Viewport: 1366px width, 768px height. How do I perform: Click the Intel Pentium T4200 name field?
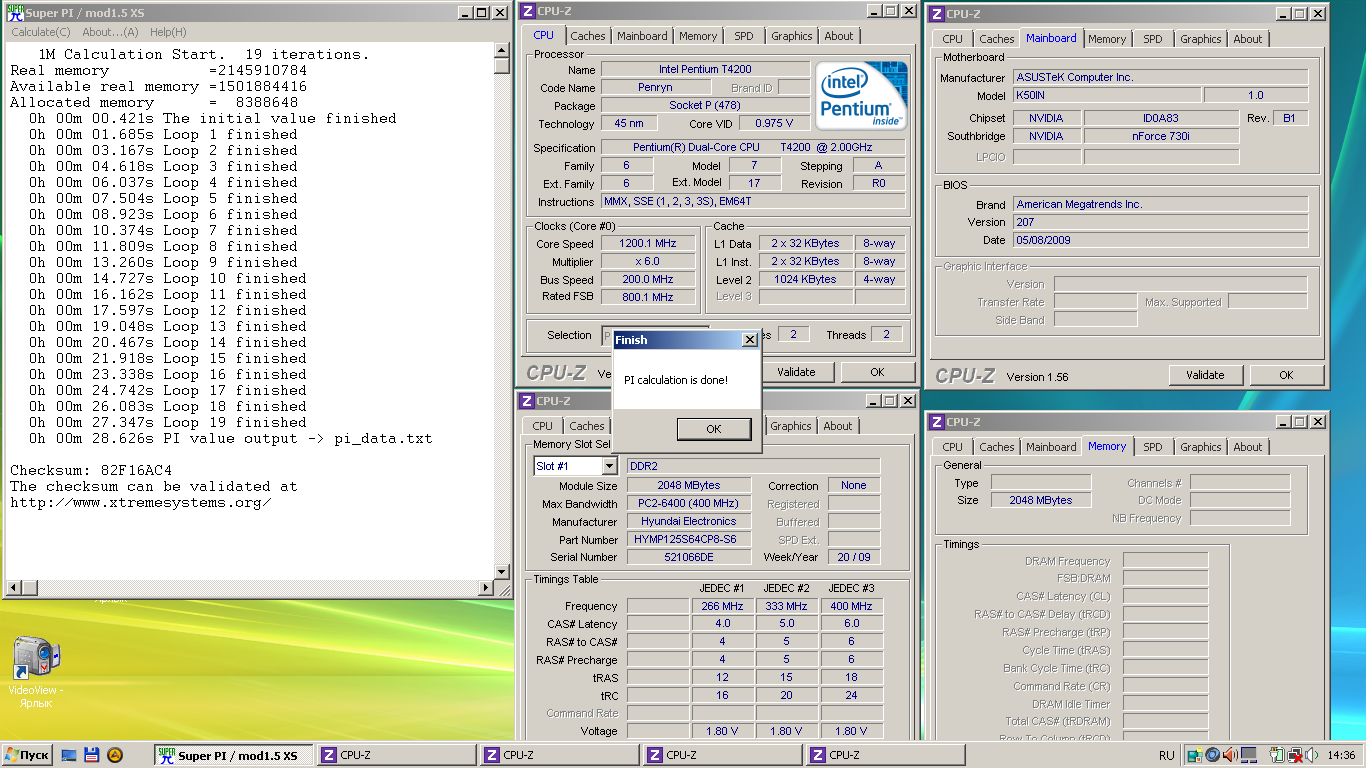pyautogui.click(x=705, y=70)
